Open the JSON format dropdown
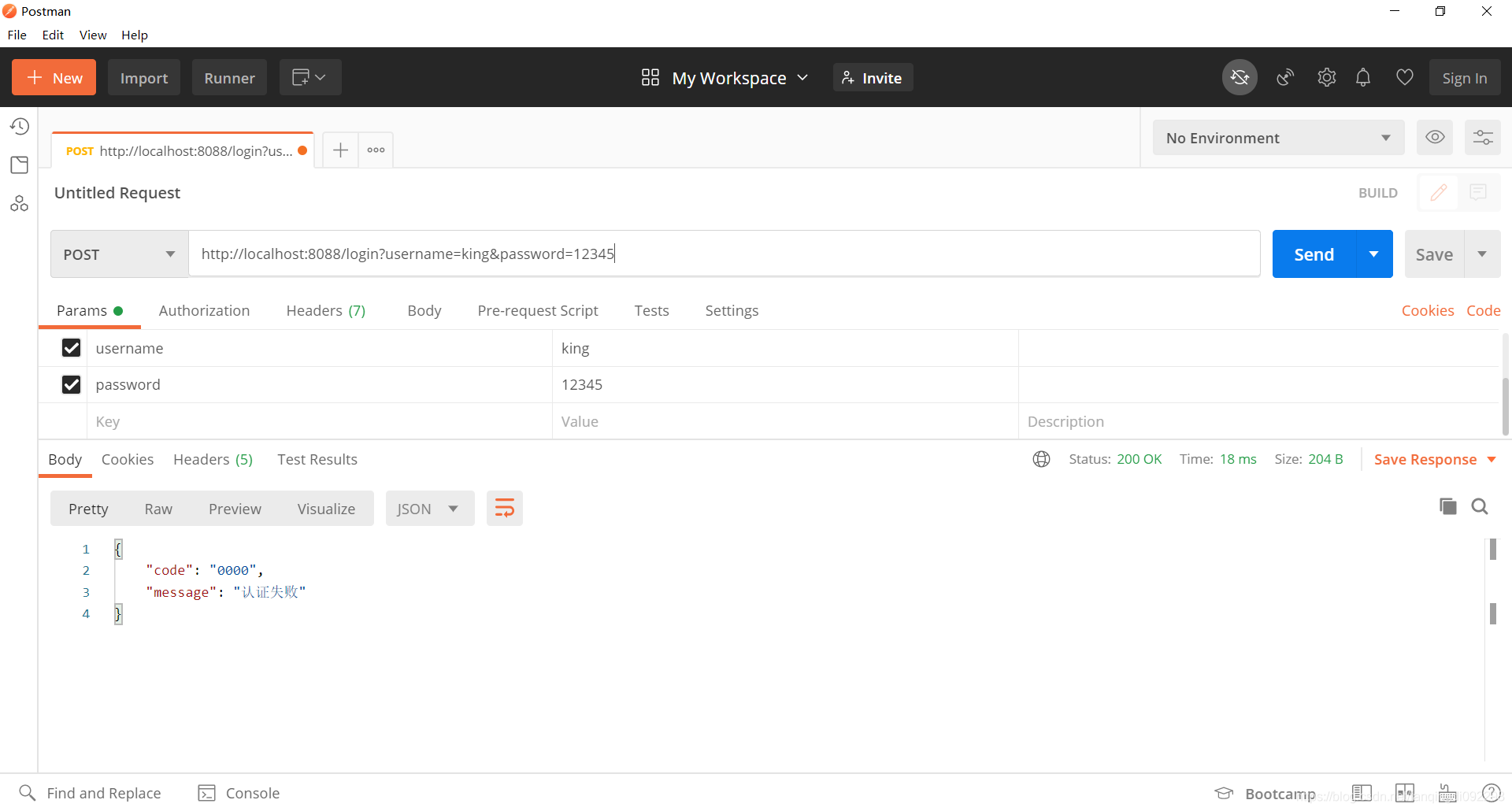This screenshot has height=811, width=1512. click(430, 508)
